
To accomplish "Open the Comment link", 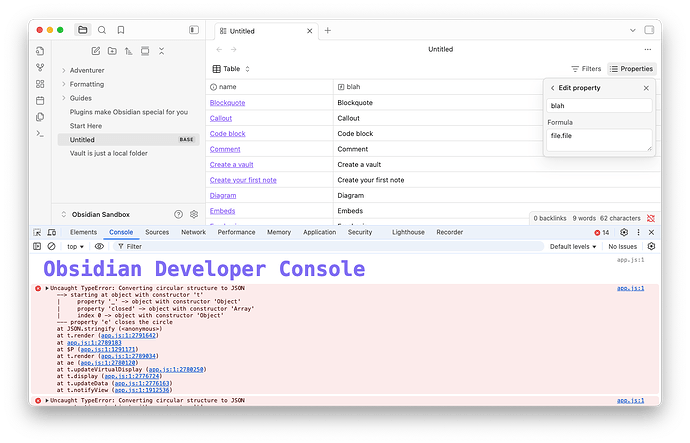I will pos(225,149).
